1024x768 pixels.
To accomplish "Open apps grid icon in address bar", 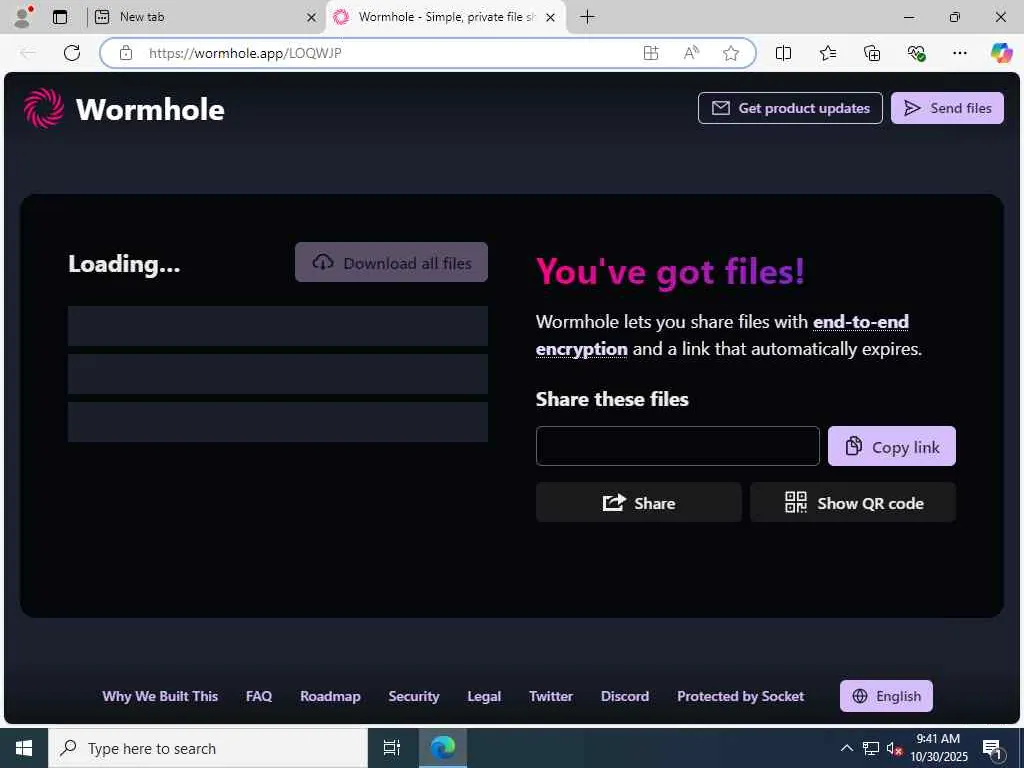I will coord(651,53).
